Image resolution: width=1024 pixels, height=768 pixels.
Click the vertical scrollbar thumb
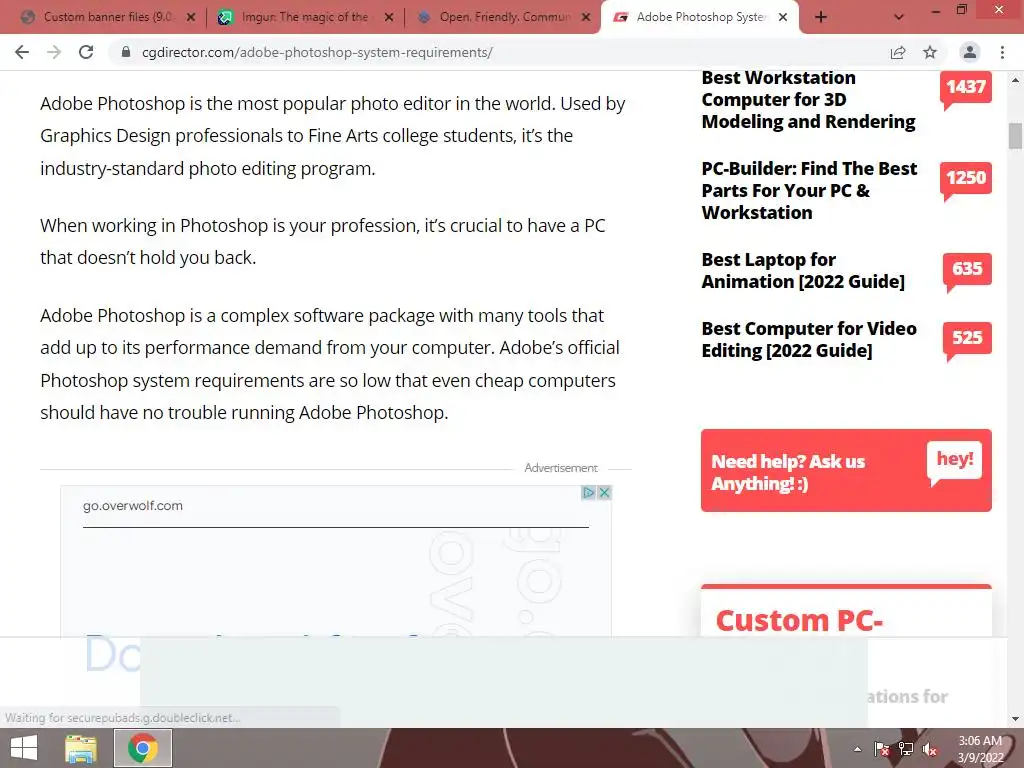pos(1015,136)
